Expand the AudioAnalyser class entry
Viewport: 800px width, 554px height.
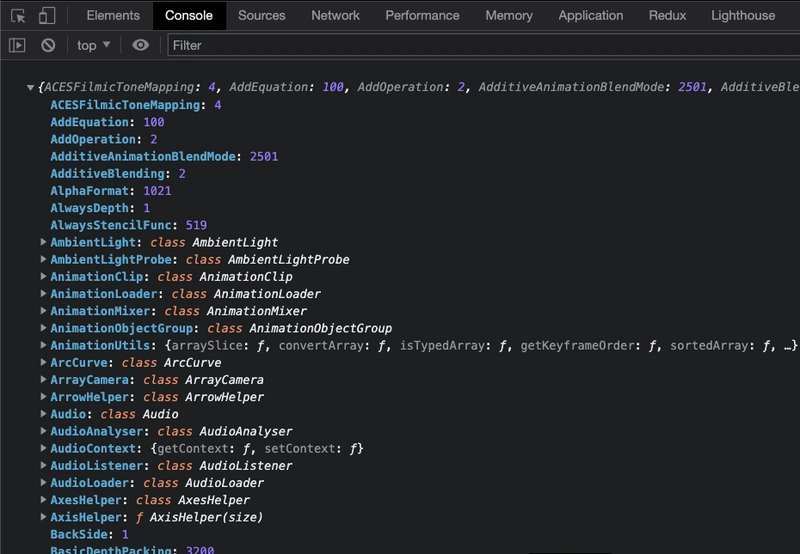(x=43, y=431)
